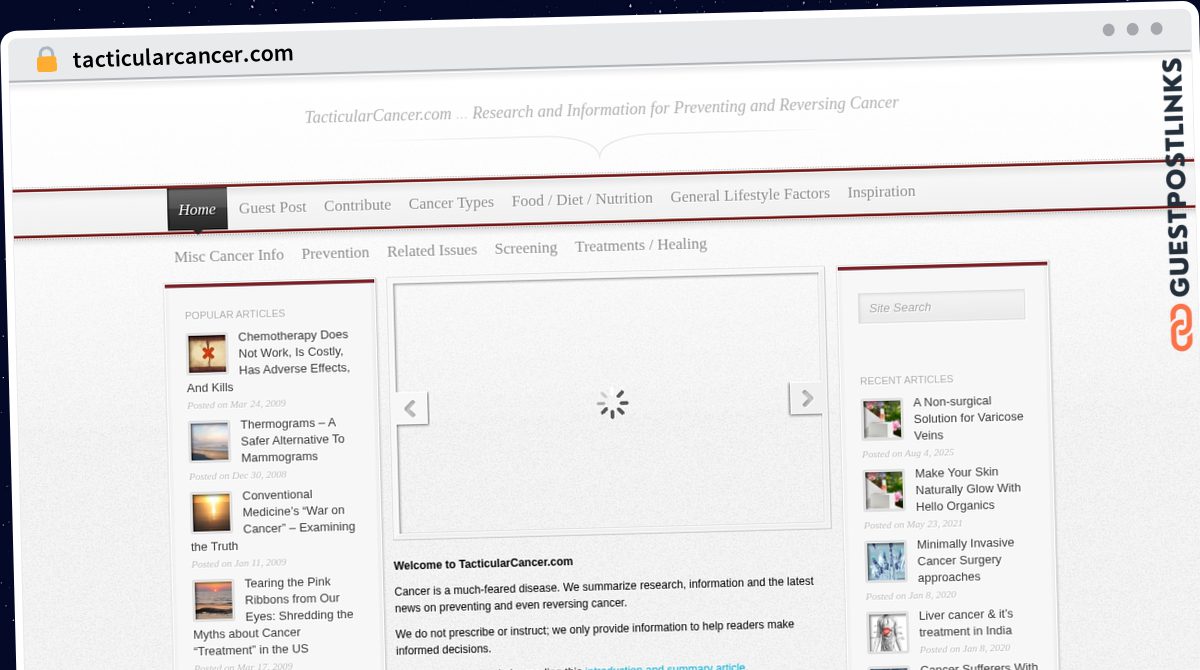Open Chemotherapy Does Not Work thumbnail

(x=207, y=354)
